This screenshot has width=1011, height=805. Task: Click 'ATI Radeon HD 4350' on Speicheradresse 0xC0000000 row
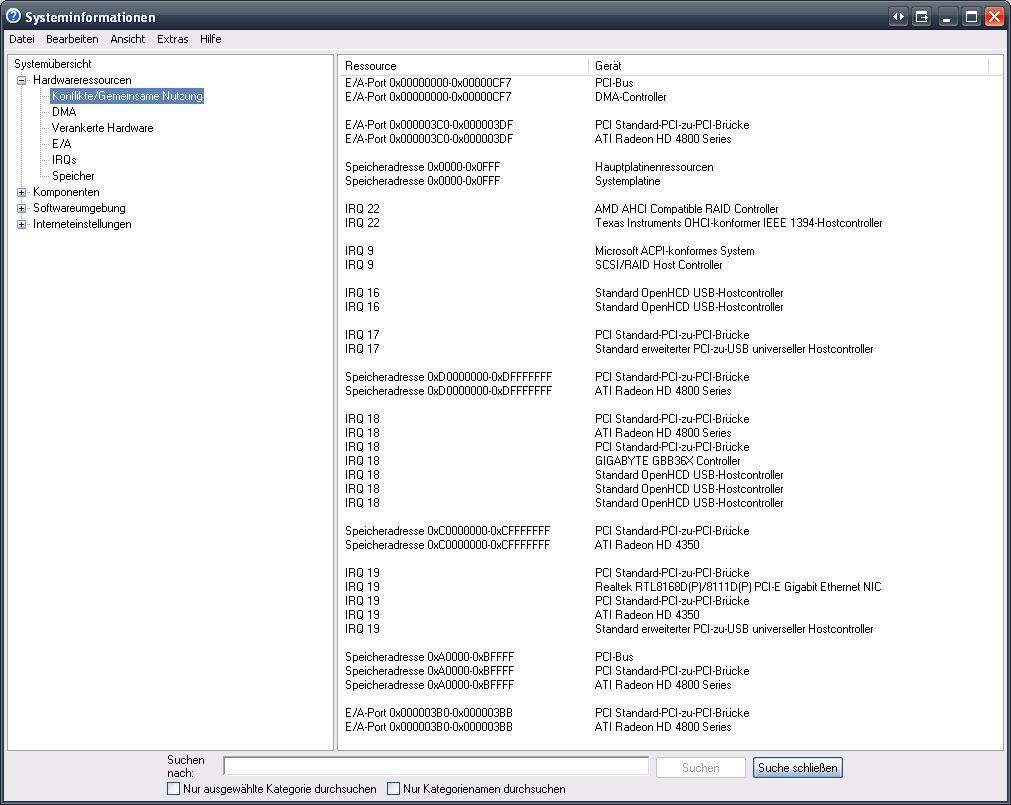click(x=647, y=545)
